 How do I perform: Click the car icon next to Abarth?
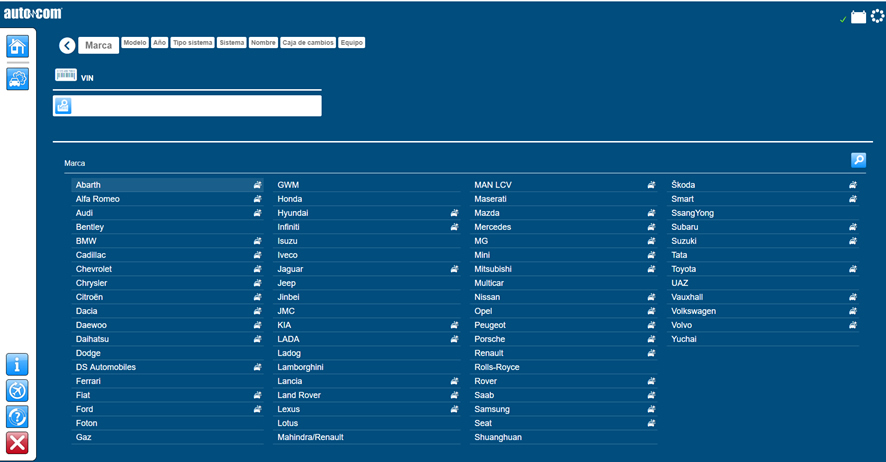(x=257, y=185)
